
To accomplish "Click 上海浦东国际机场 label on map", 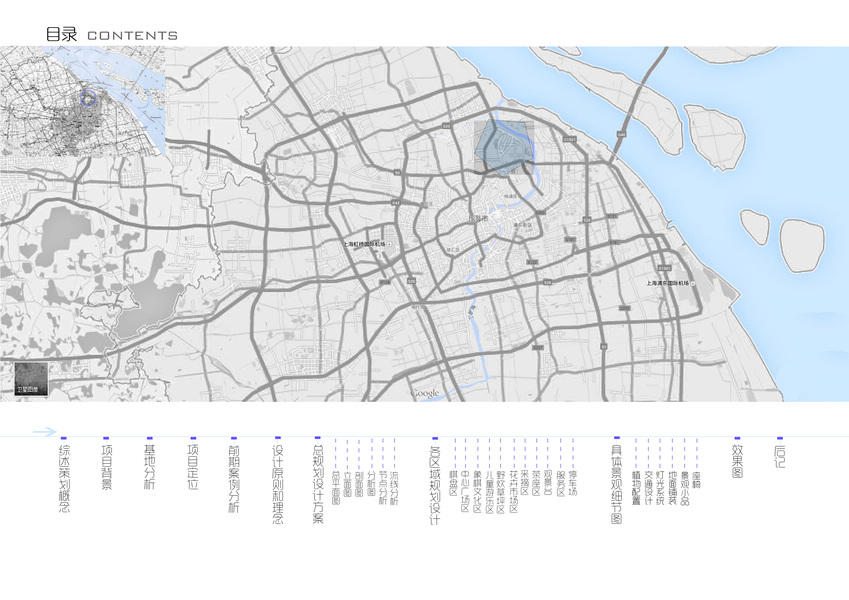I will [x=668, y=283].
